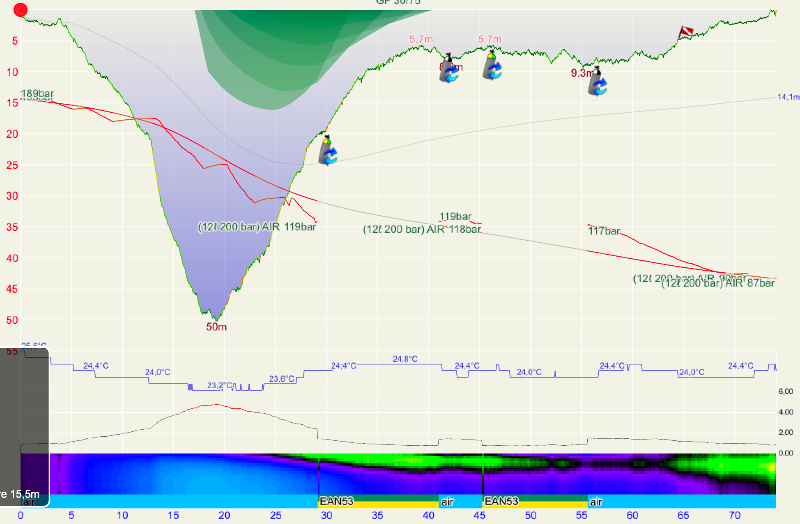
Task: Click the 50m maximum depth label
Action: tap(216, 327)
